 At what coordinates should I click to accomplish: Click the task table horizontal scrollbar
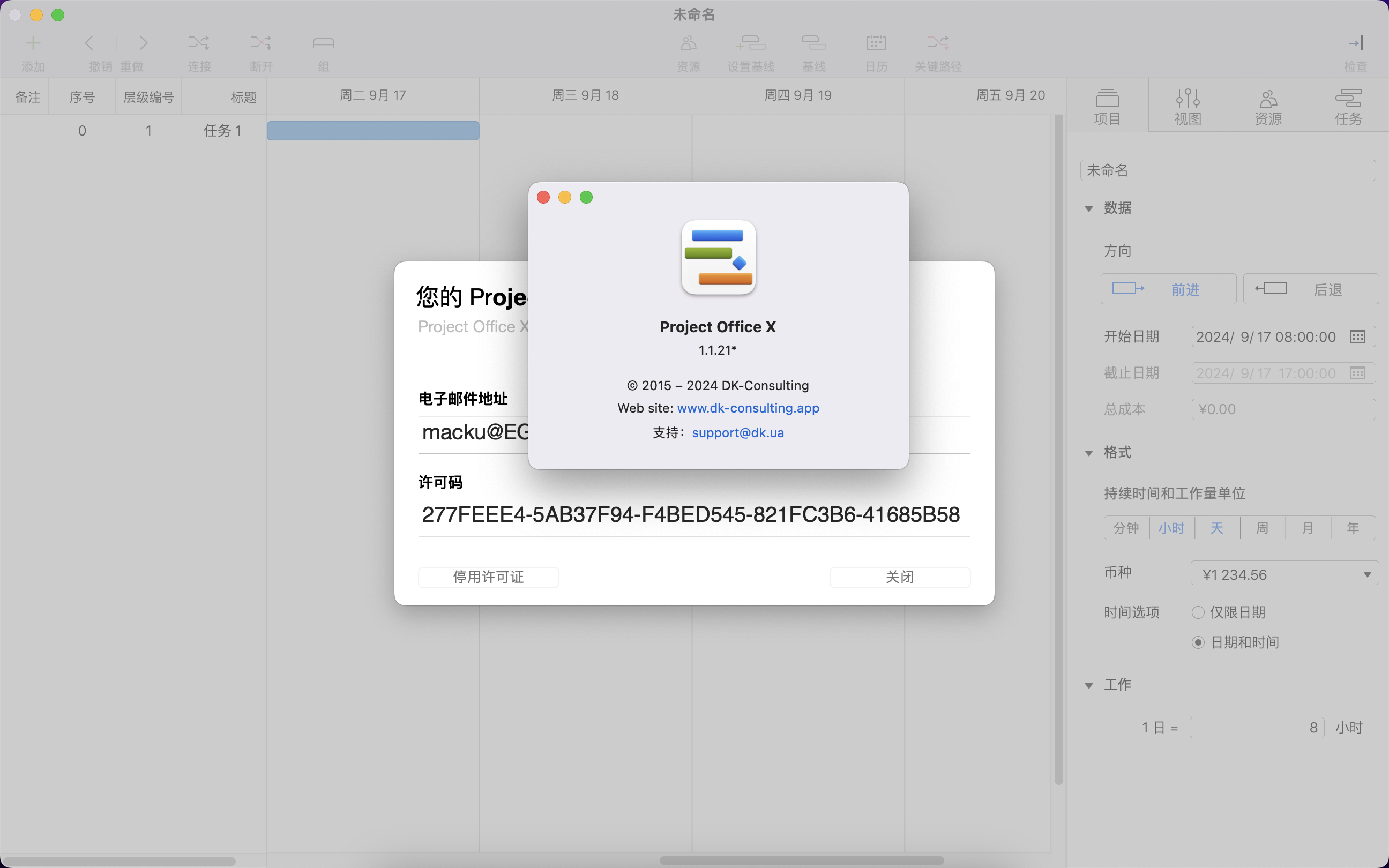coord(118,860)
